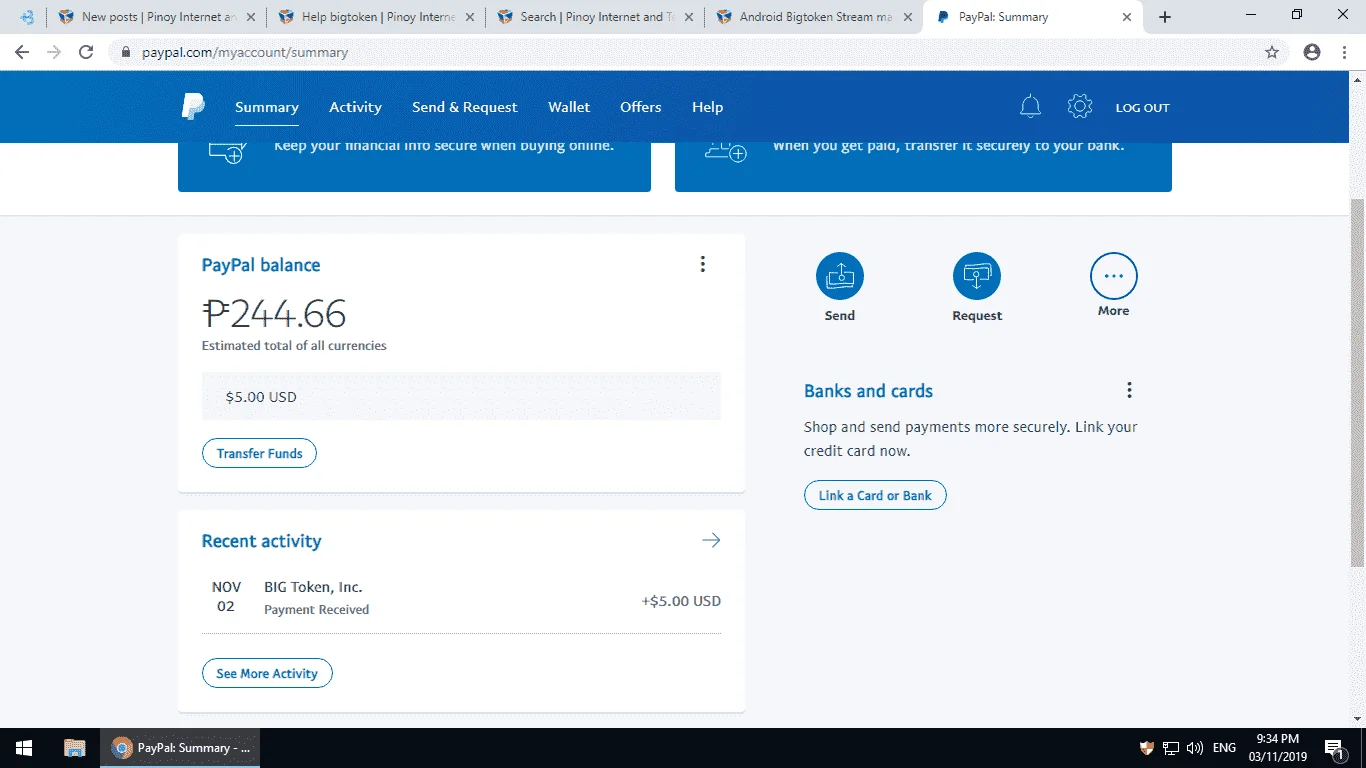
Task: Bookmark this page with the star
Action: point(1272,52)
